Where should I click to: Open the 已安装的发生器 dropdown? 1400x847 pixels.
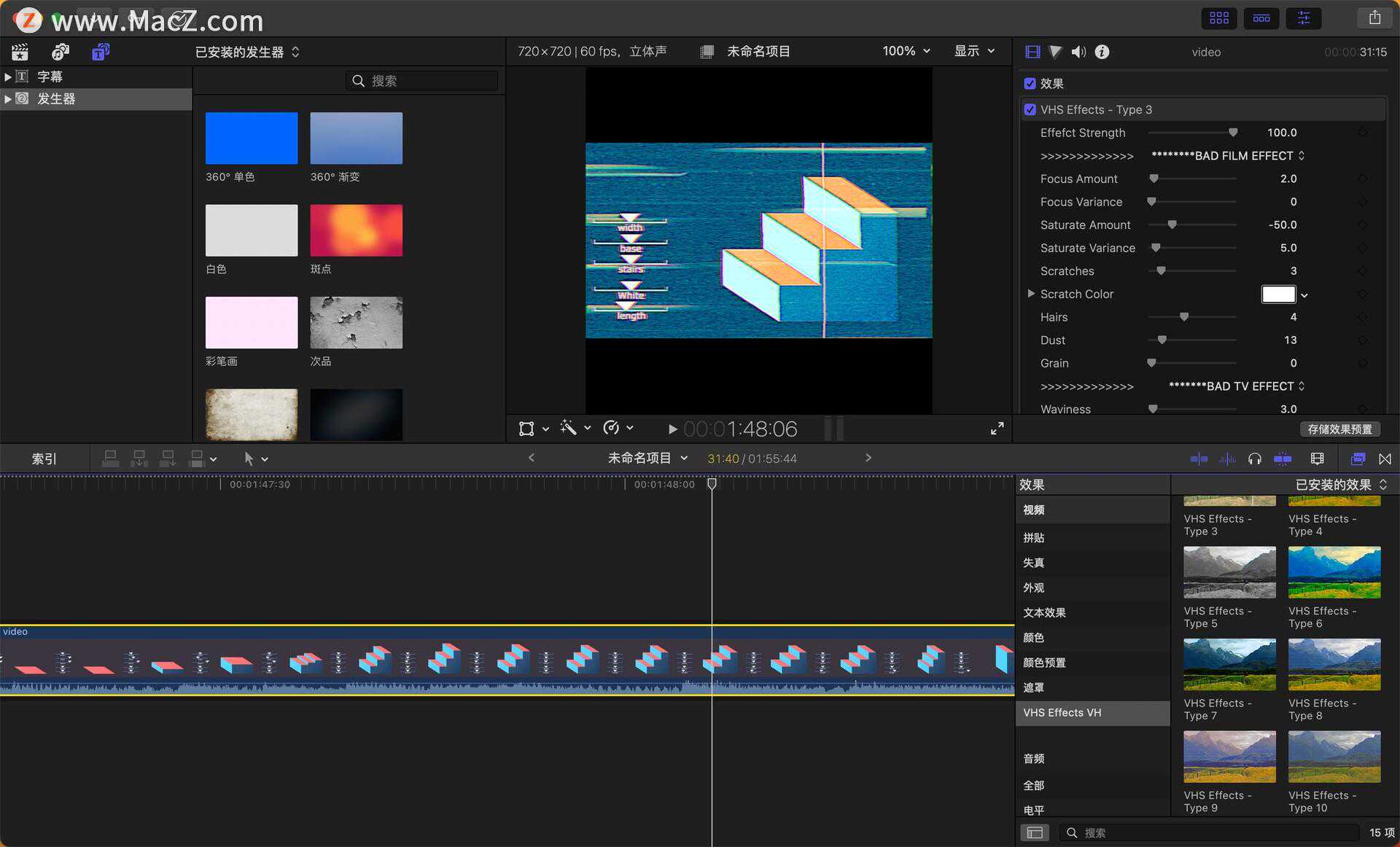click(x=247, y=52)
